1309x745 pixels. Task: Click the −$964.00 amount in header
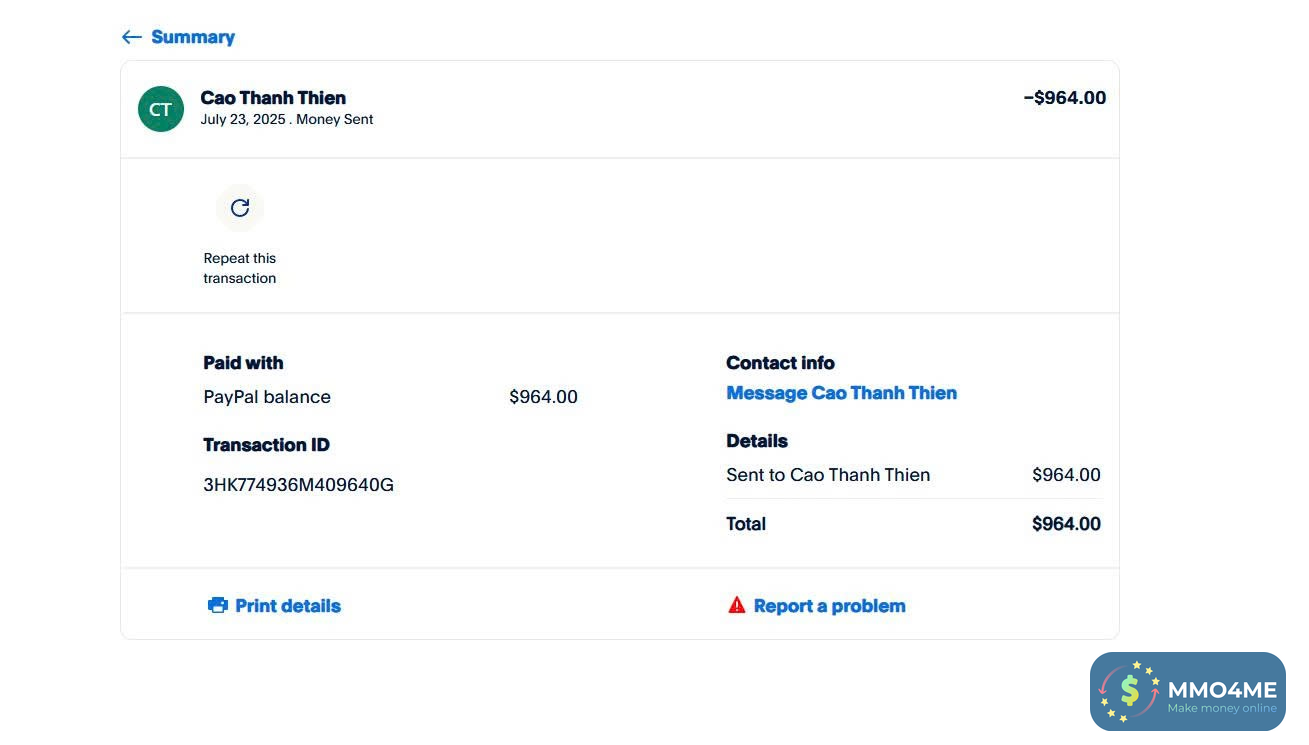1064,98
